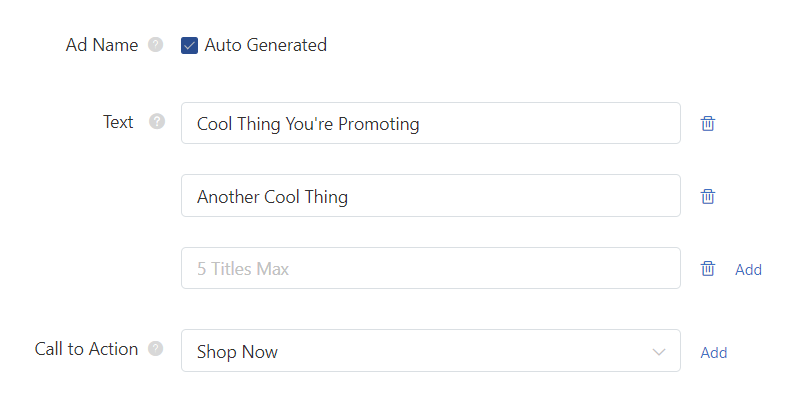The height and width of the screenshot is (414, 800).
Task: Click the help icon beside Text label
Action: (x=157, y=121)
